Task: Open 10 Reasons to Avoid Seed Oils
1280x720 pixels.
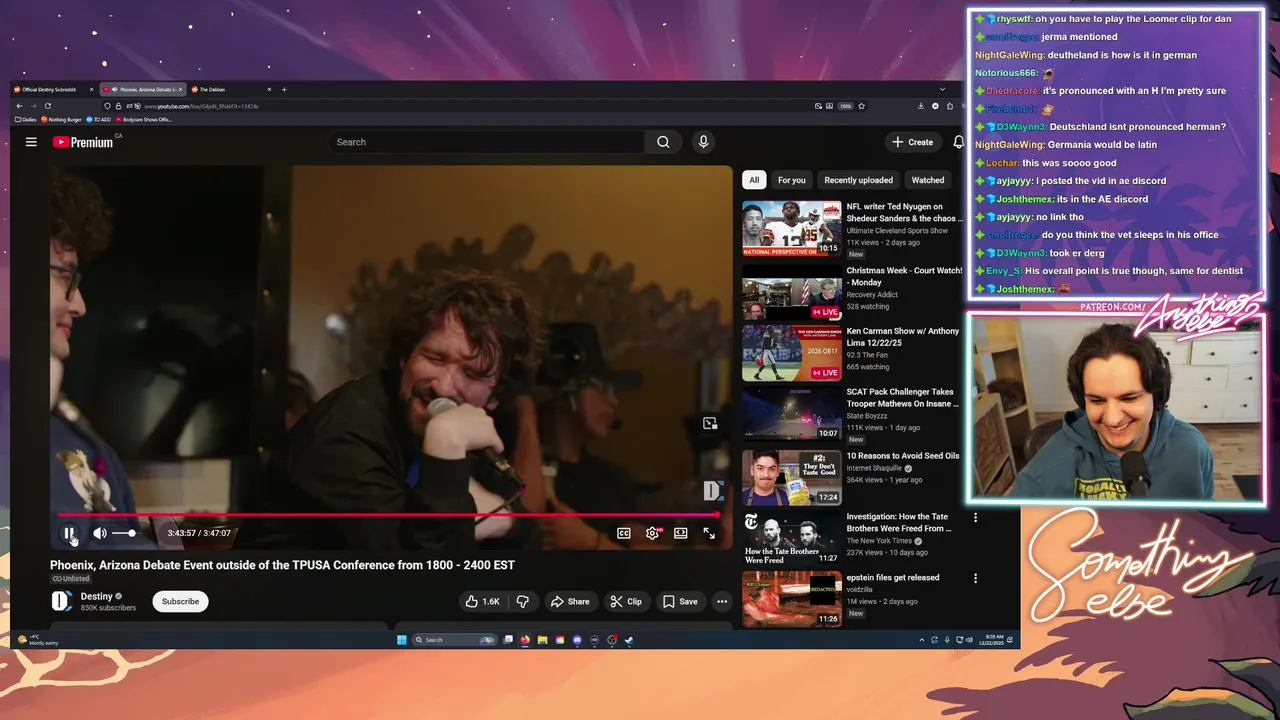Action: (x=903, y=456)
